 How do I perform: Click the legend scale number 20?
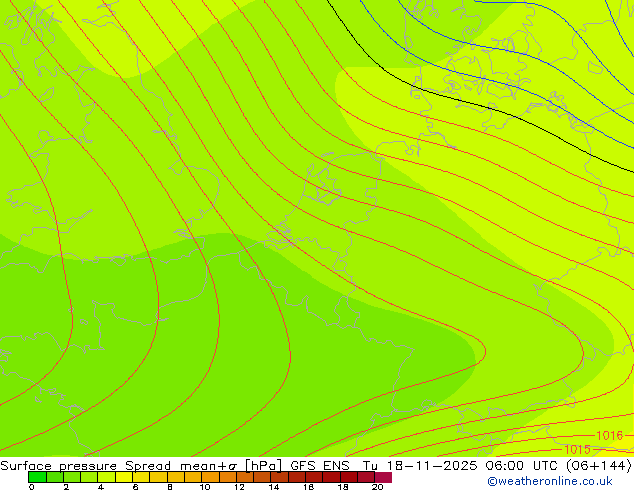click(x=377, y=487)
